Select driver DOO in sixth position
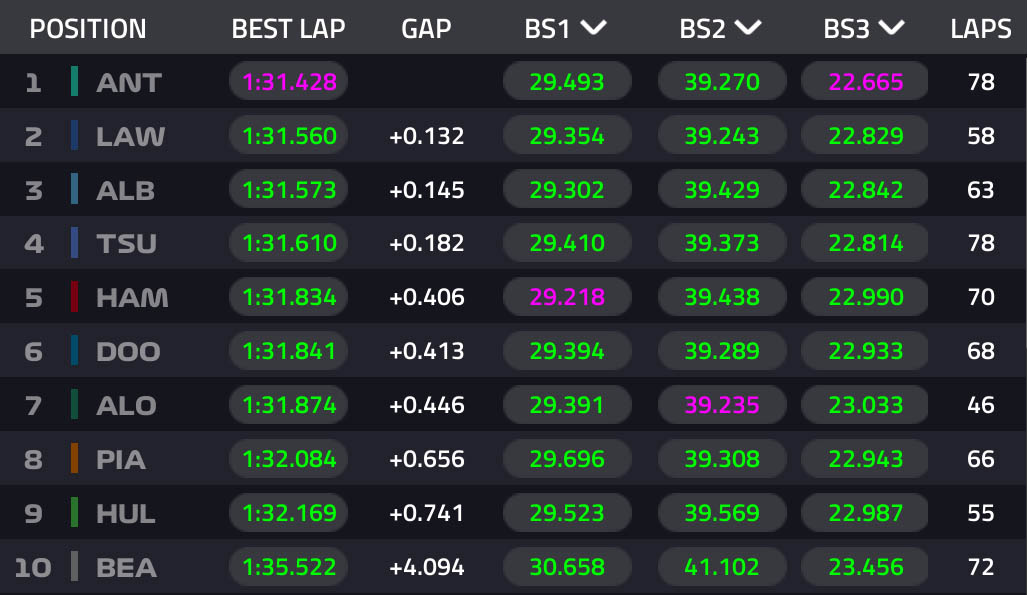1028x595 pixels. click(126, 351)
